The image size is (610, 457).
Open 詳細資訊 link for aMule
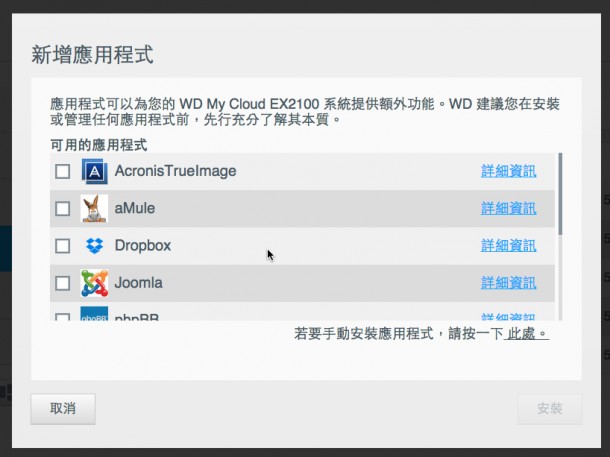pos(508,208)
